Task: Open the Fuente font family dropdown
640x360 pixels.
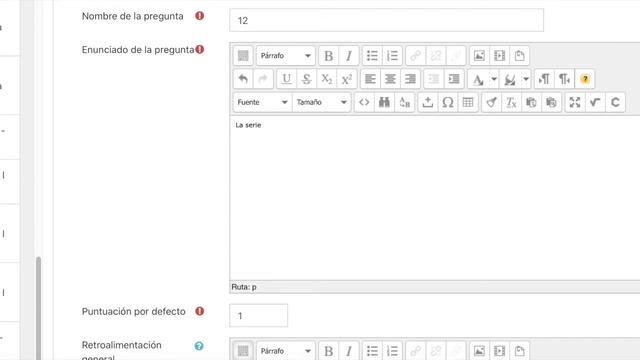Action: (262, 102)
